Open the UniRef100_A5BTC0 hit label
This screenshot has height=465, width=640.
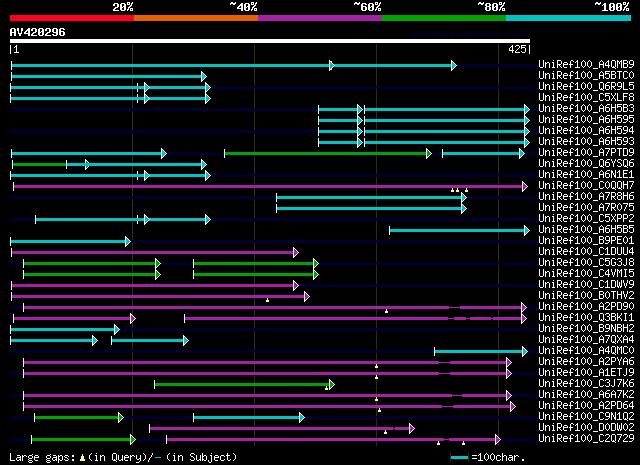586,75
